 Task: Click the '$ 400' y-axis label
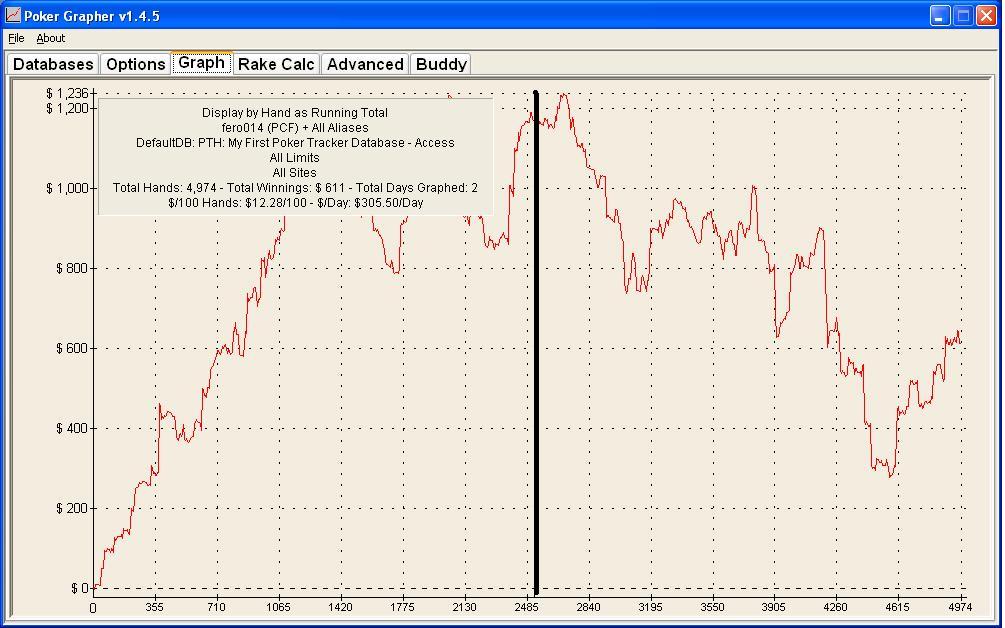pos(72,428)
